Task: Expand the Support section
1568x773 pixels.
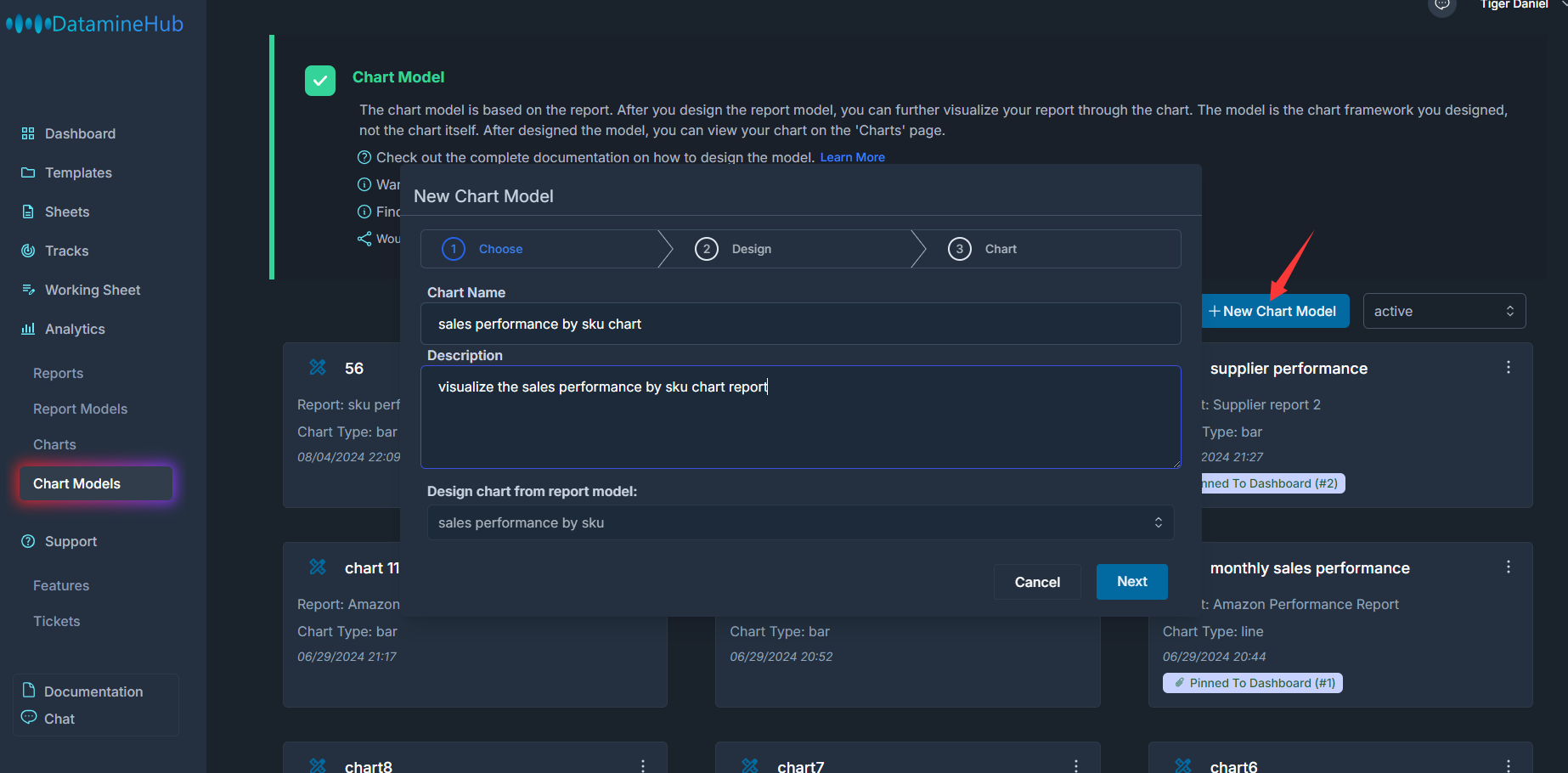Action: pyautogui.click(x=71, y=541)
